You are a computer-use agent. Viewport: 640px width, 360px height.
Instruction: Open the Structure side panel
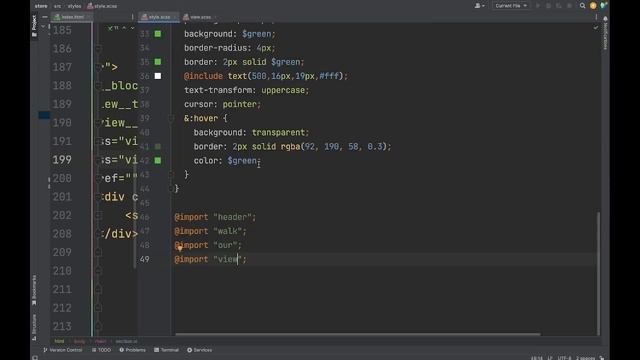(x=34, y=327)
